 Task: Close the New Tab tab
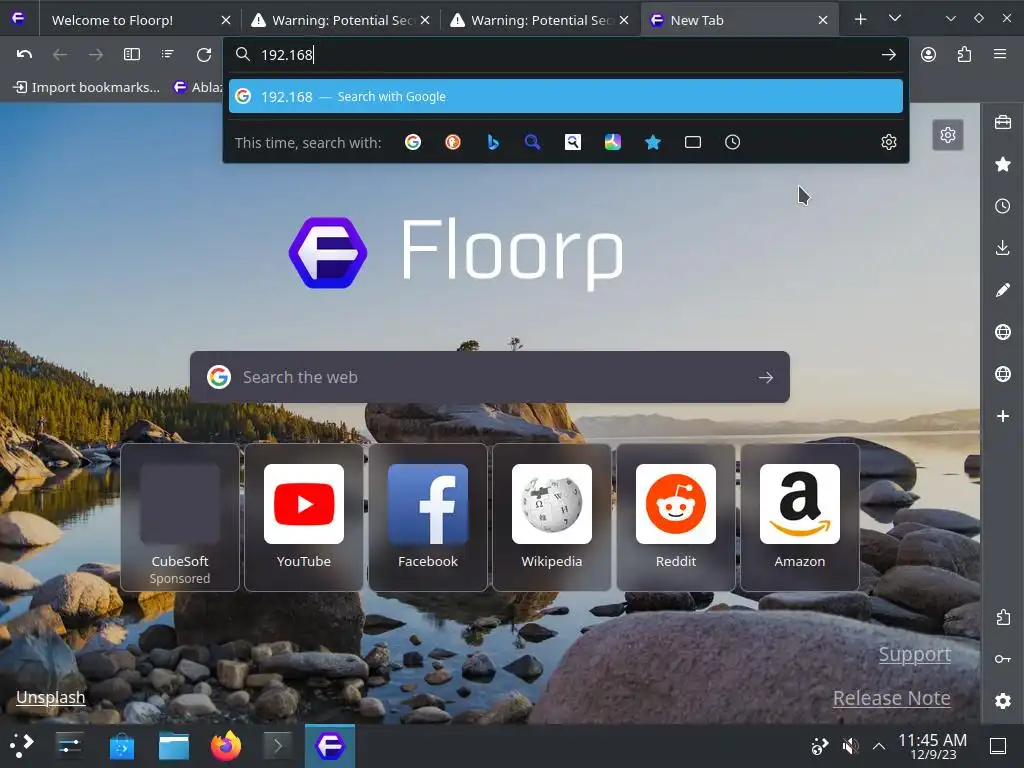(x=823, y=20)
